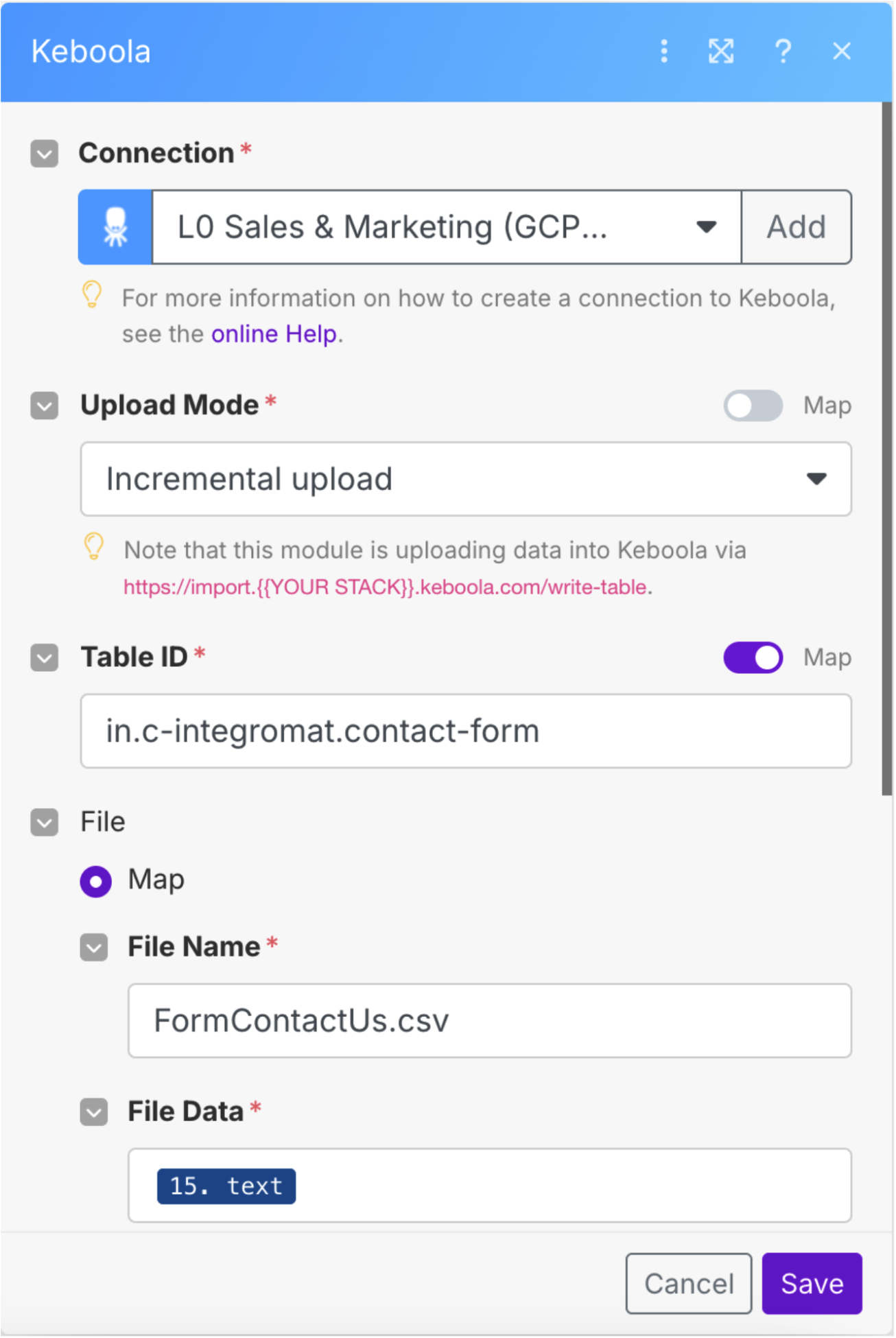This screenshot has width=896, height=1338.
Task: Collapse the Upload Mode section chevron
Action: (45, 406)
